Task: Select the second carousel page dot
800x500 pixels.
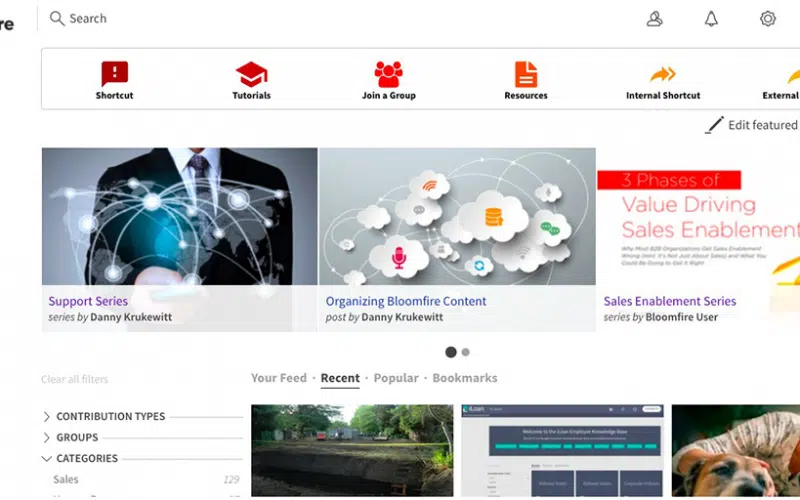Action: click(466, 352)
